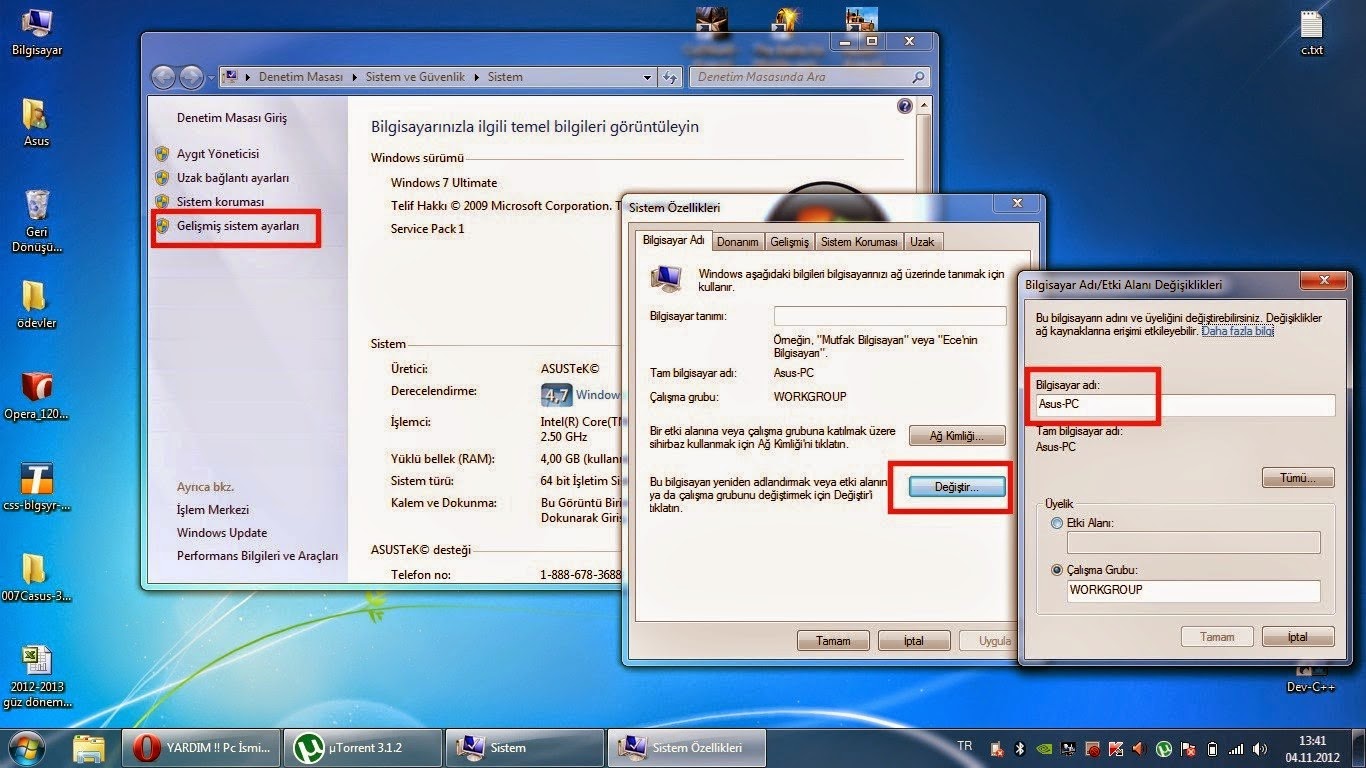Refresh the Sistem window address bar
Viewport: 1366px width, 768px height.
click(x=671, y=77)
